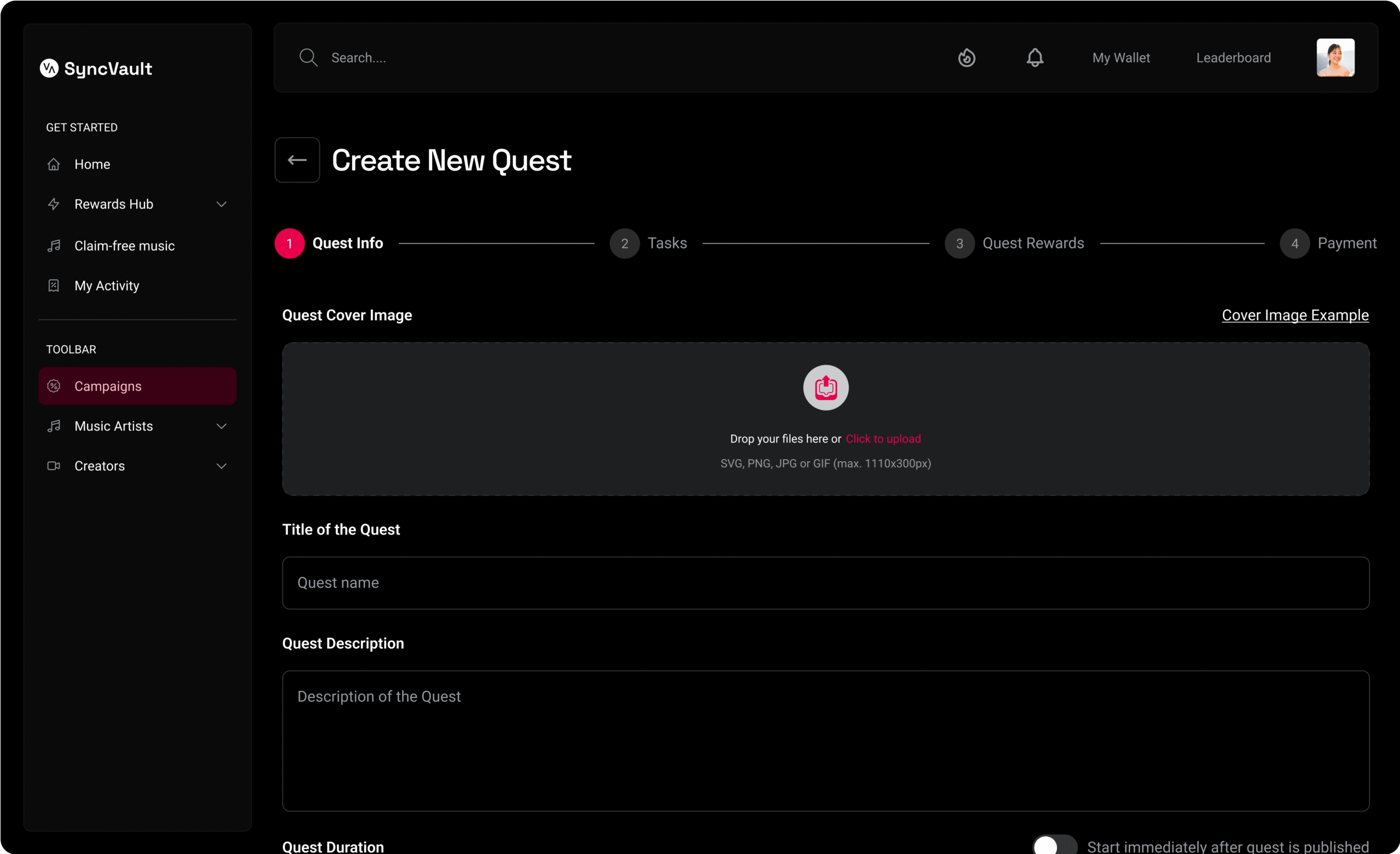Expand Rewards Hub chevron
The image size is (1400, 854).
(221, 204)
